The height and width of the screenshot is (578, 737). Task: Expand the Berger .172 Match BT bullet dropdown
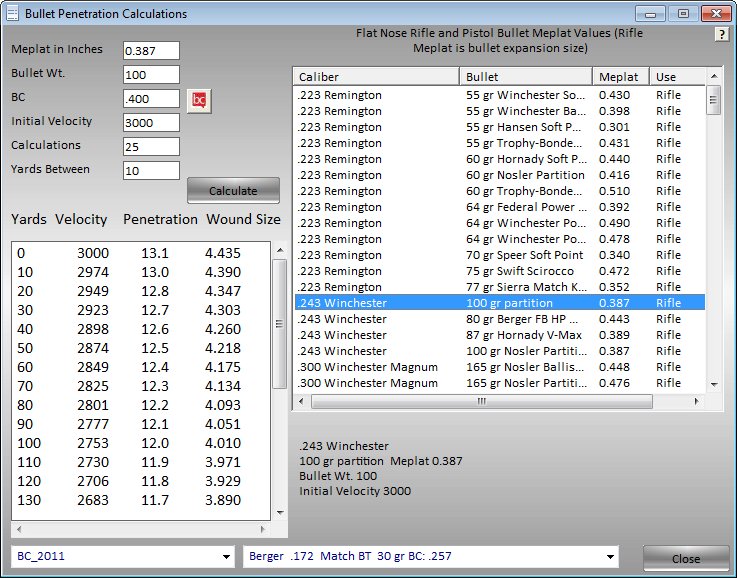click(x=610, y=557)
